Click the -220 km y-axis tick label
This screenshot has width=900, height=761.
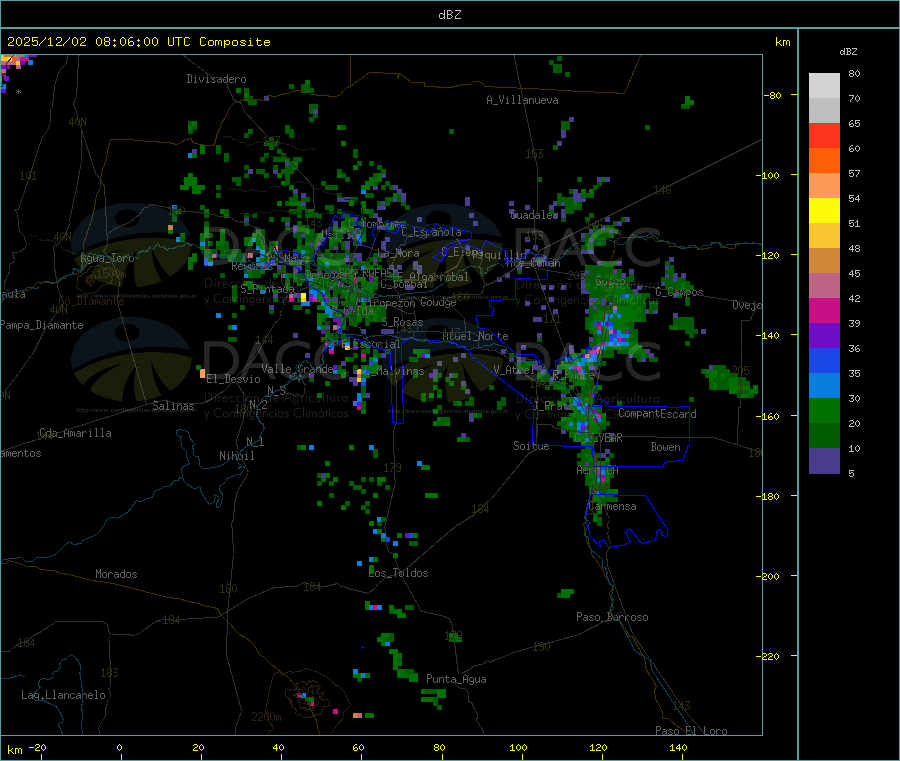tap(767, 656)
